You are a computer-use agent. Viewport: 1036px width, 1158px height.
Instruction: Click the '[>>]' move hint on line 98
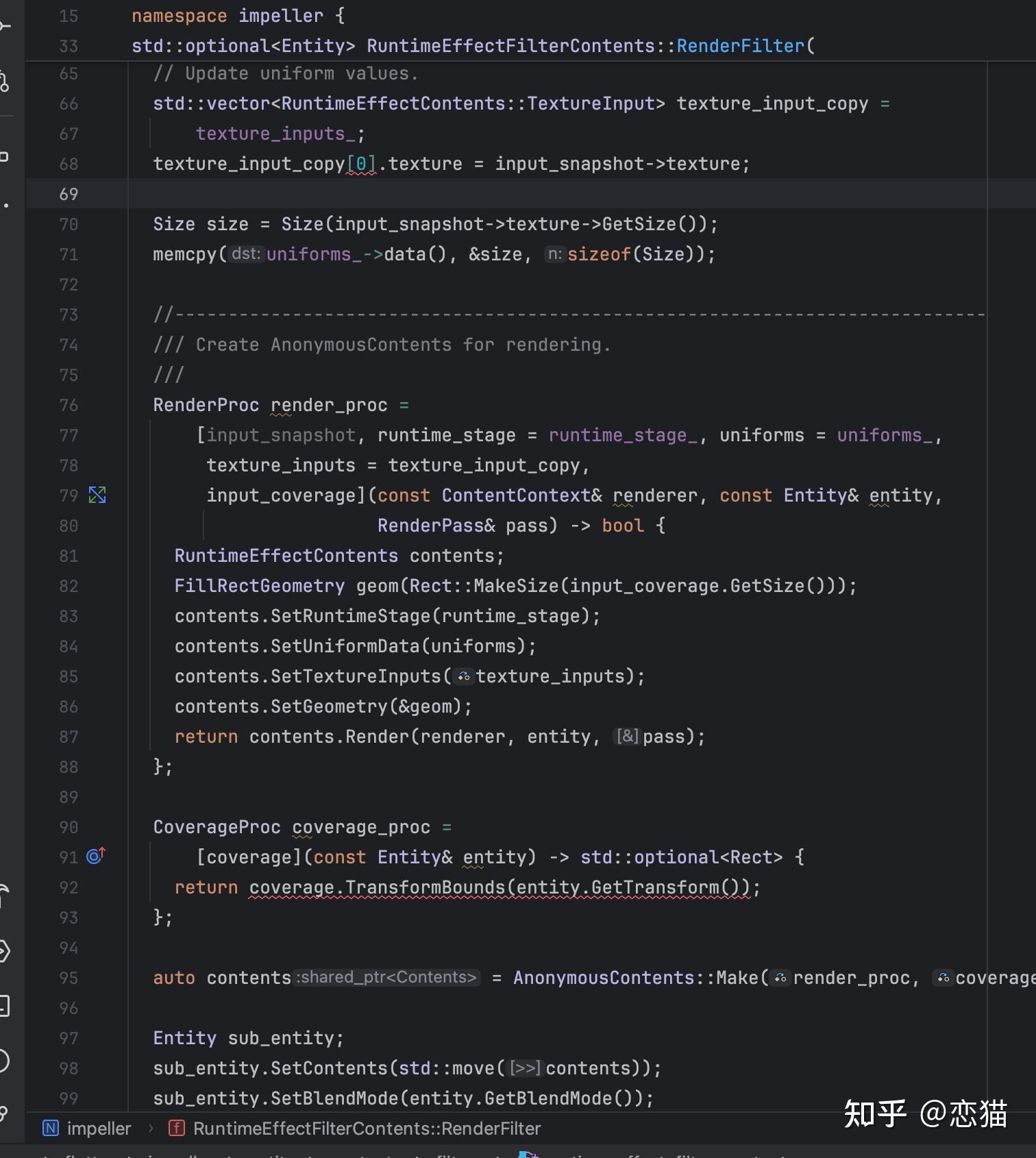tap(526, 1068)
